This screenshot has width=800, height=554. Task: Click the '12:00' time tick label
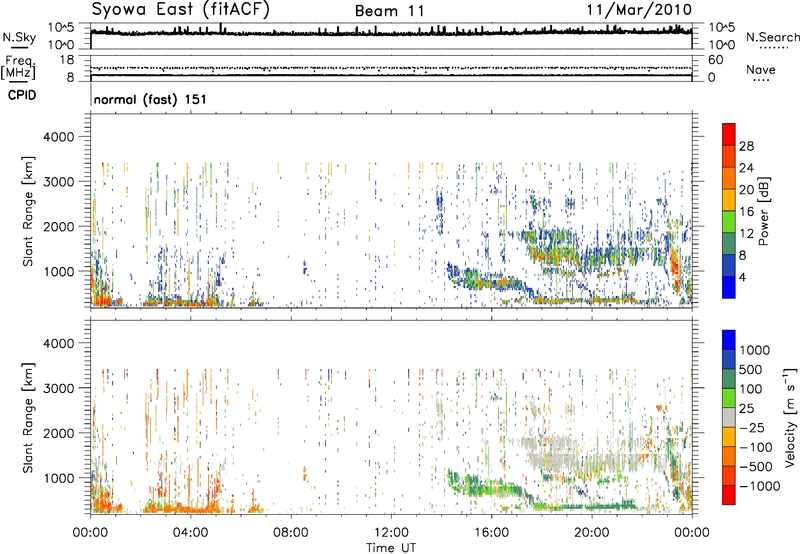click(x=391, y=533)
